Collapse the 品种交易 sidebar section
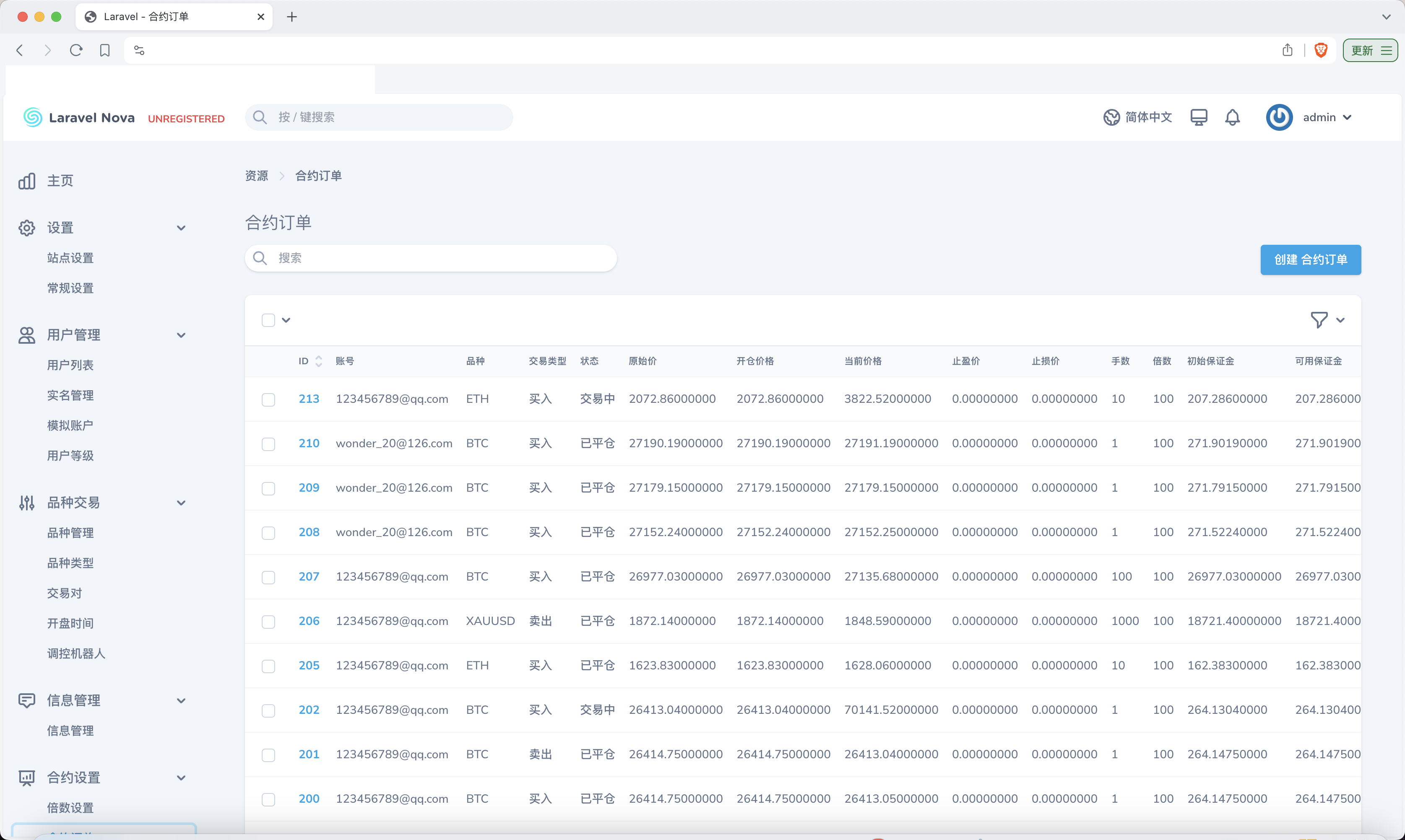The height and width of the screenshot is (840, 1405). coord(181,502)
